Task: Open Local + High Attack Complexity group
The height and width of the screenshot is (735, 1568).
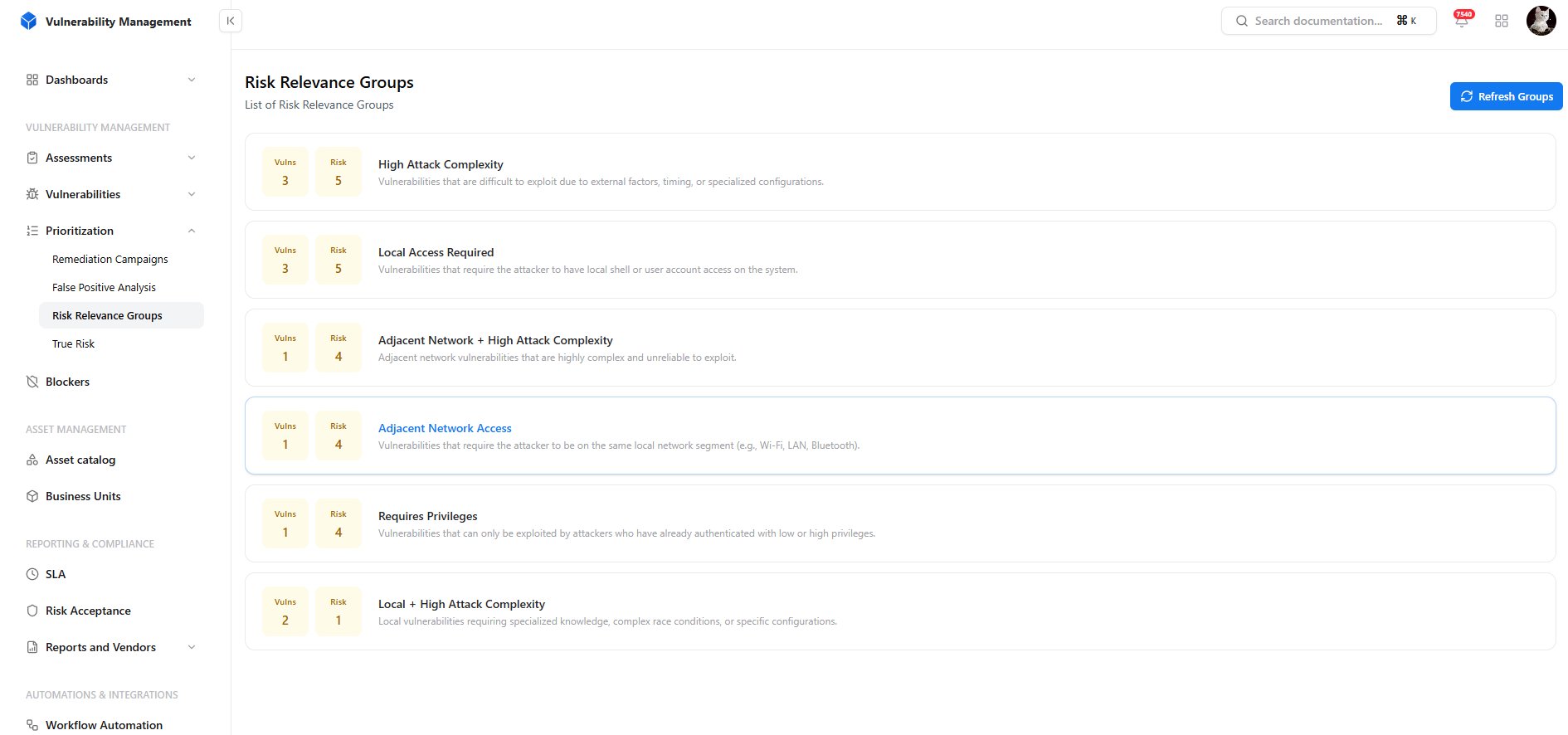Action: click(x=900, y=611)
